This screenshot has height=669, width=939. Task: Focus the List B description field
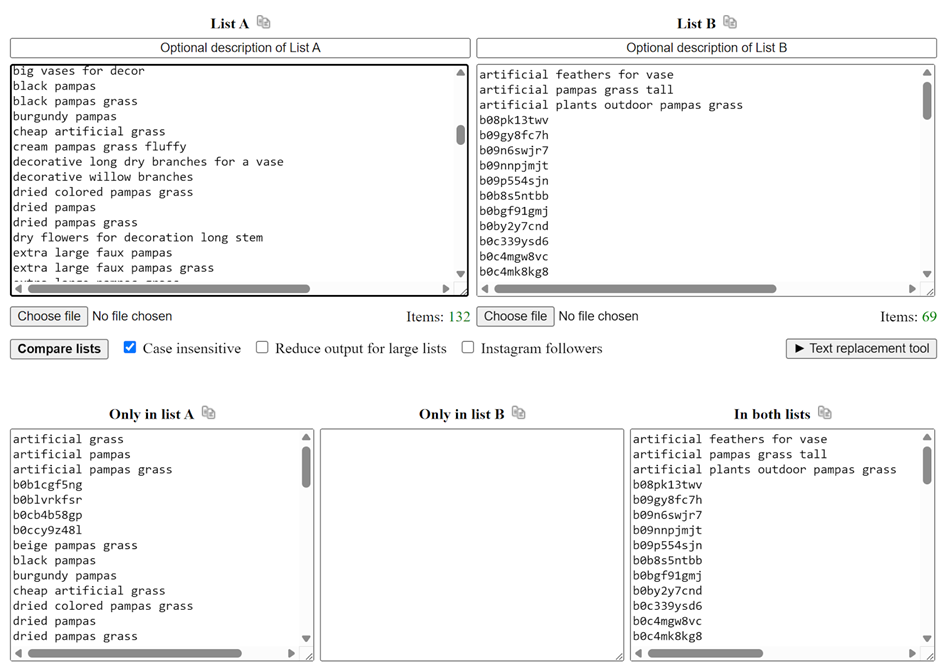(x=707, y=48)
